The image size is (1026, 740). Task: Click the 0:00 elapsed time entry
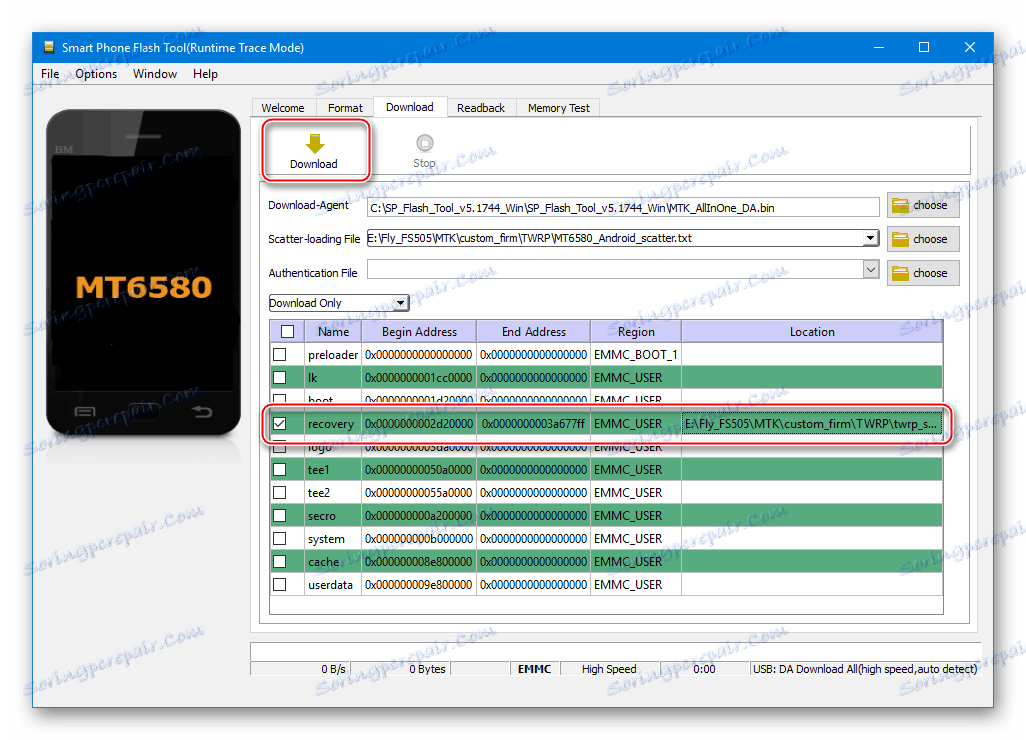coord(704,669)
